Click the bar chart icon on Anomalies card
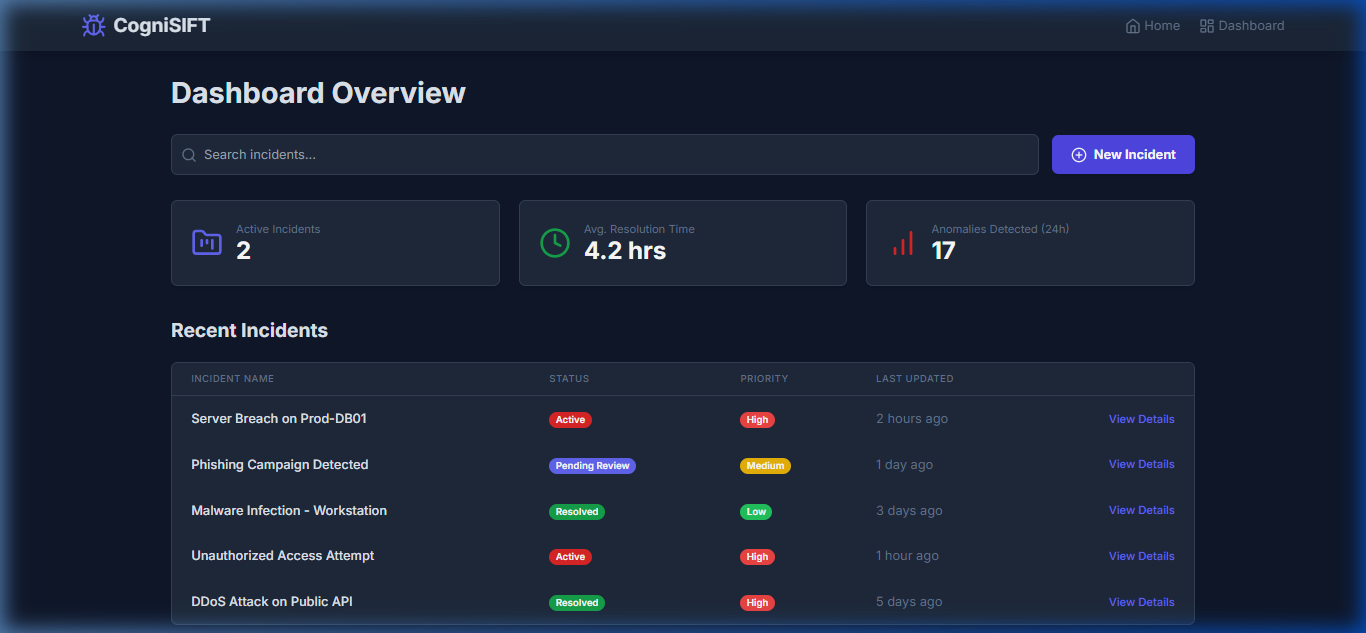 pyautogui.click(x=903, y=243)
